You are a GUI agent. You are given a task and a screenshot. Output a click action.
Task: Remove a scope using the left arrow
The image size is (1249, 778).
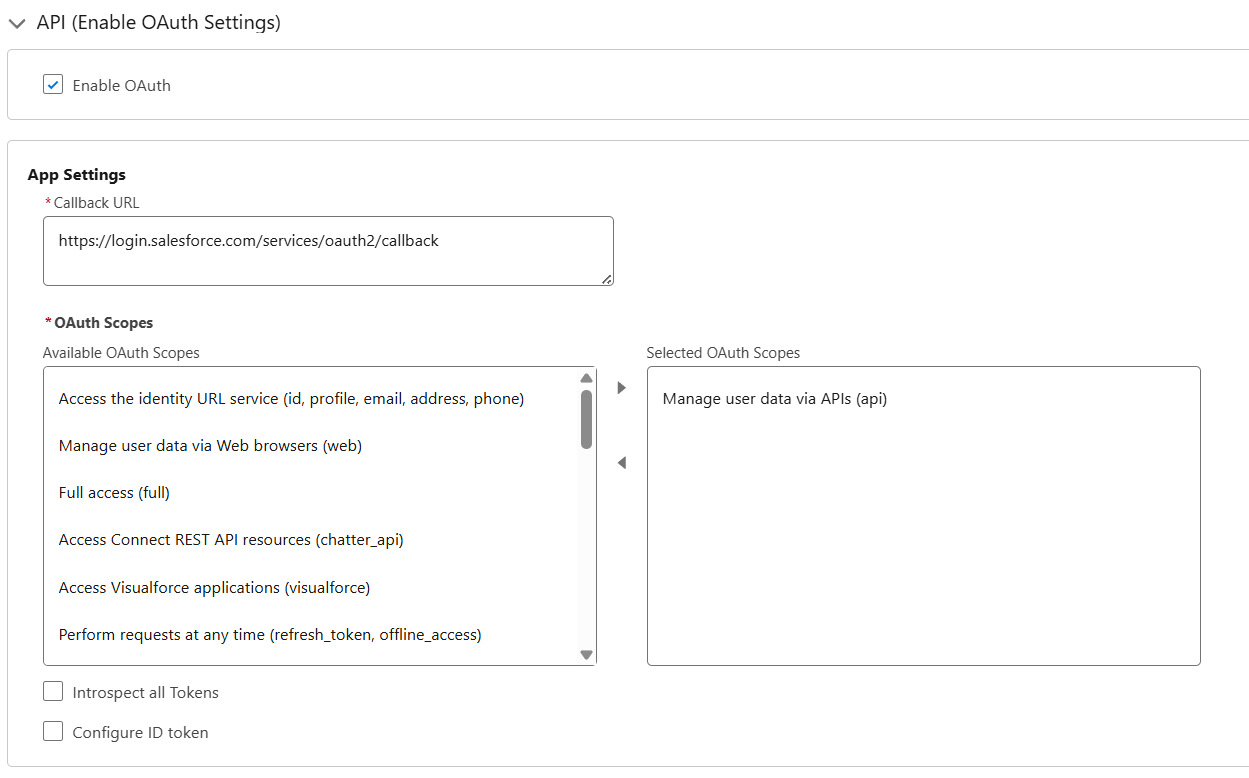coord(621,462)
